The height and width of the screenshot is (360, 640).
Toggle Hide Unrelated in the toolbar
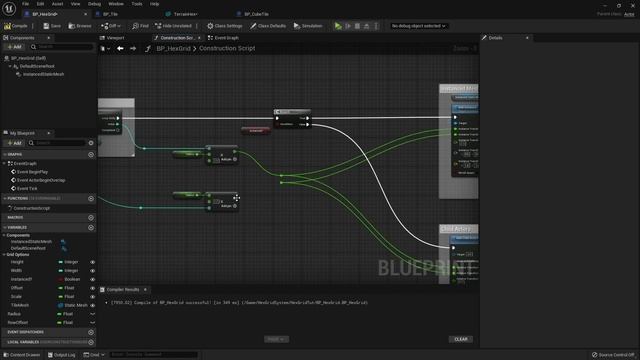(173, 26)
